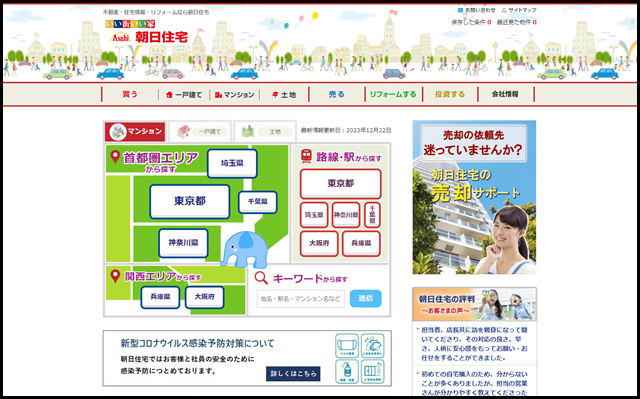Click the blue elephant mascot
Viewport: 640px width, 399px height.
pyautogui.click(x=244, y=249)
